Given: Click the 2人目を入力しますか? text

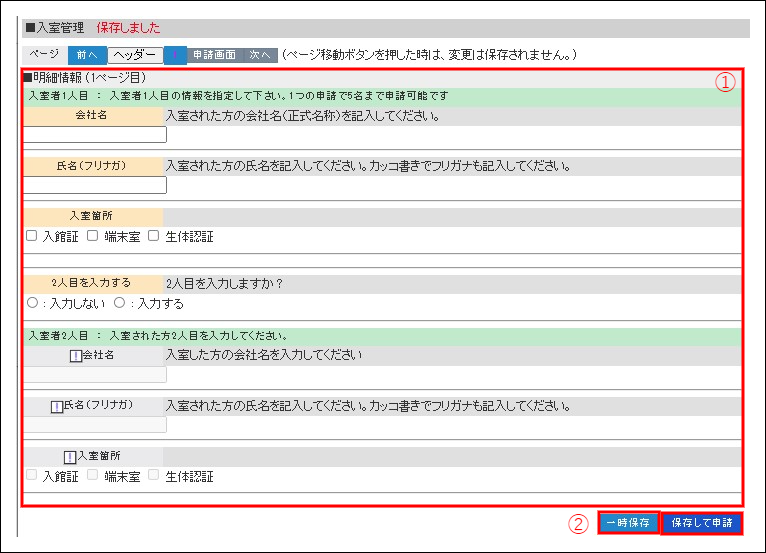Looking at the screenshot, I should (x=224, y=284).
